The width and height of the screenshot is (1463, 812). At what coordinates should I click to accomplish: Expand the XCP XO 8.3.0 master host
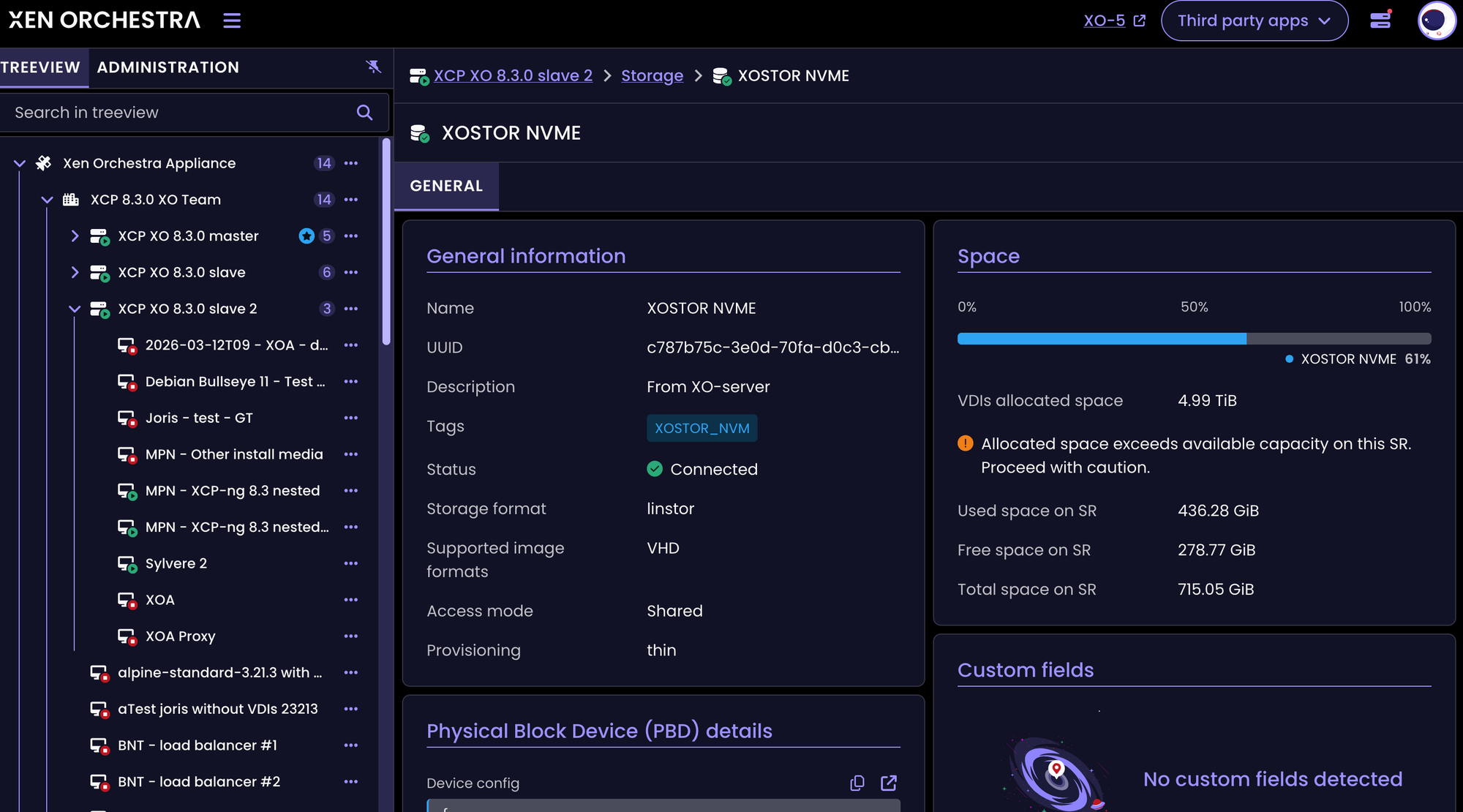point(75,236)
